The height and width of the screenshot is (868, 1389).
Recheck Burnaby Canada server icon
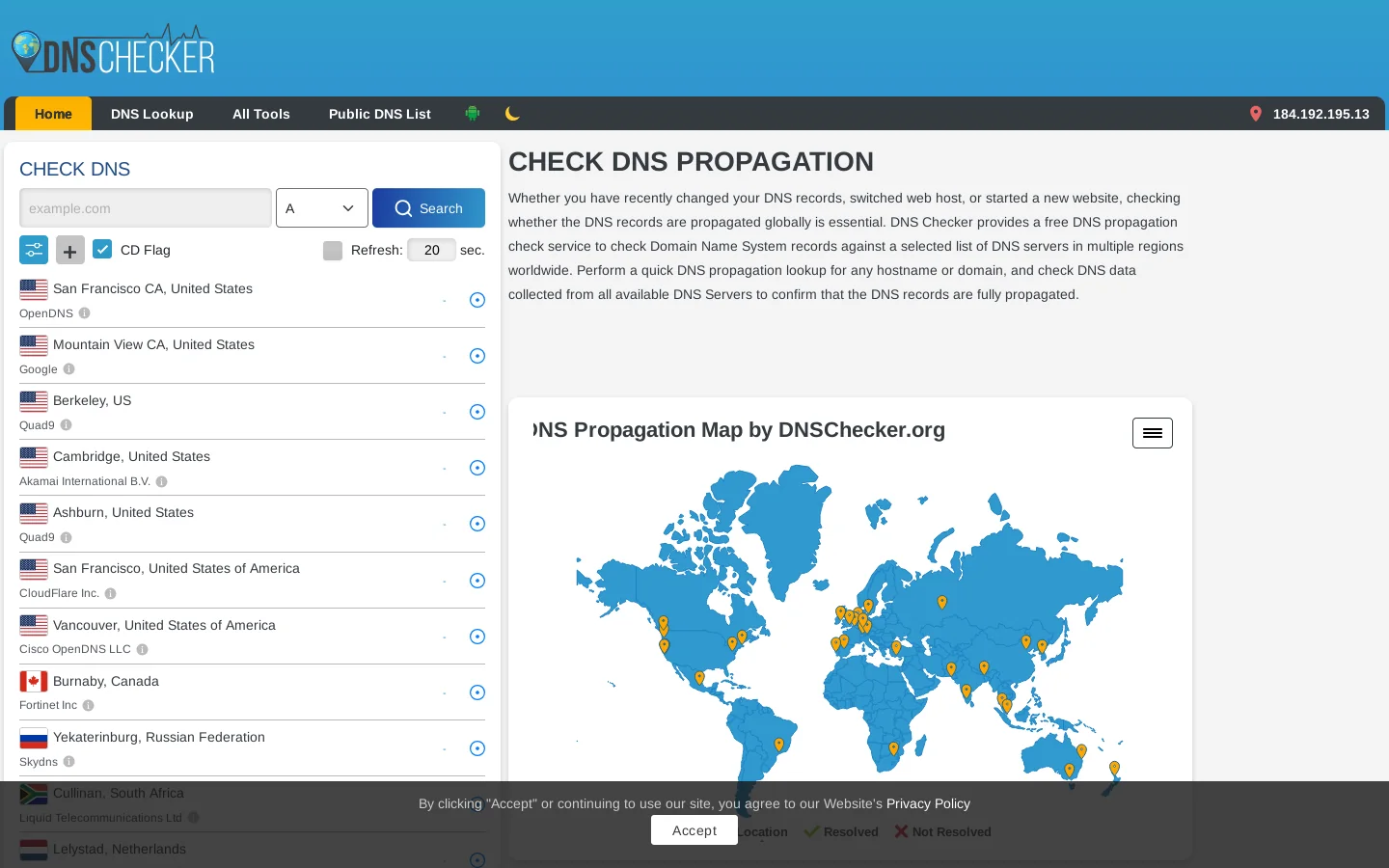pos(477,692)
